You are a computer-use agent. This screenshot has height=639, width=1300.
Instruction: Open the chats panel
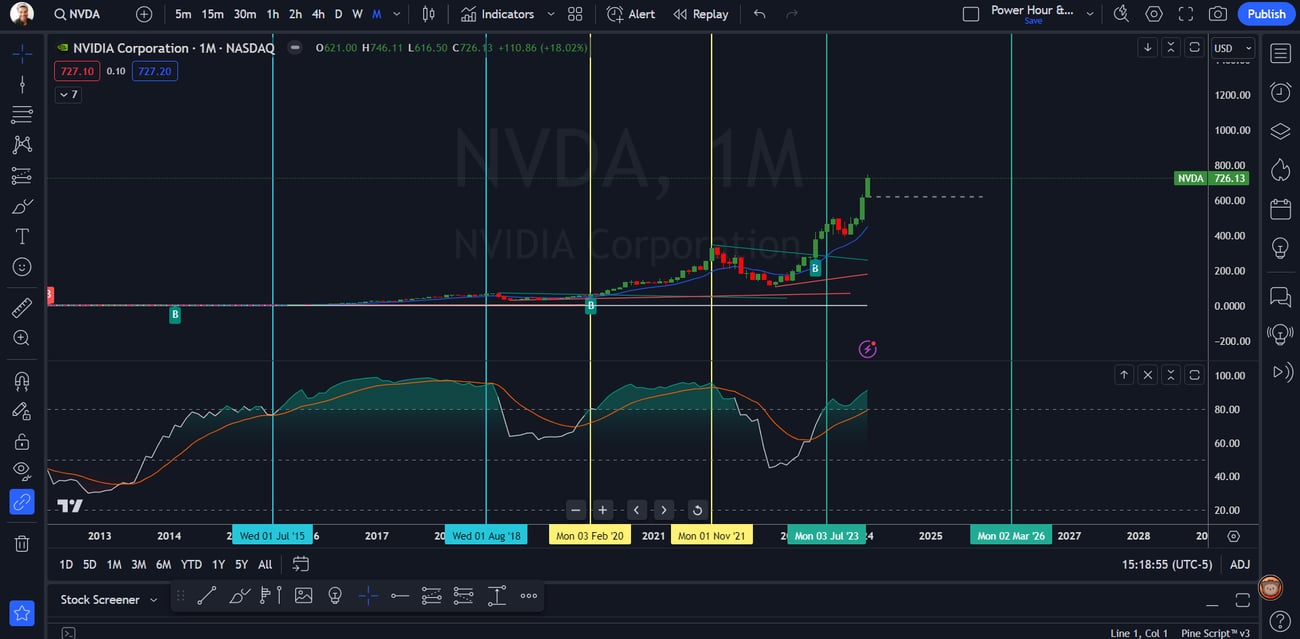pyautogui.click(x=1280, y=296)
